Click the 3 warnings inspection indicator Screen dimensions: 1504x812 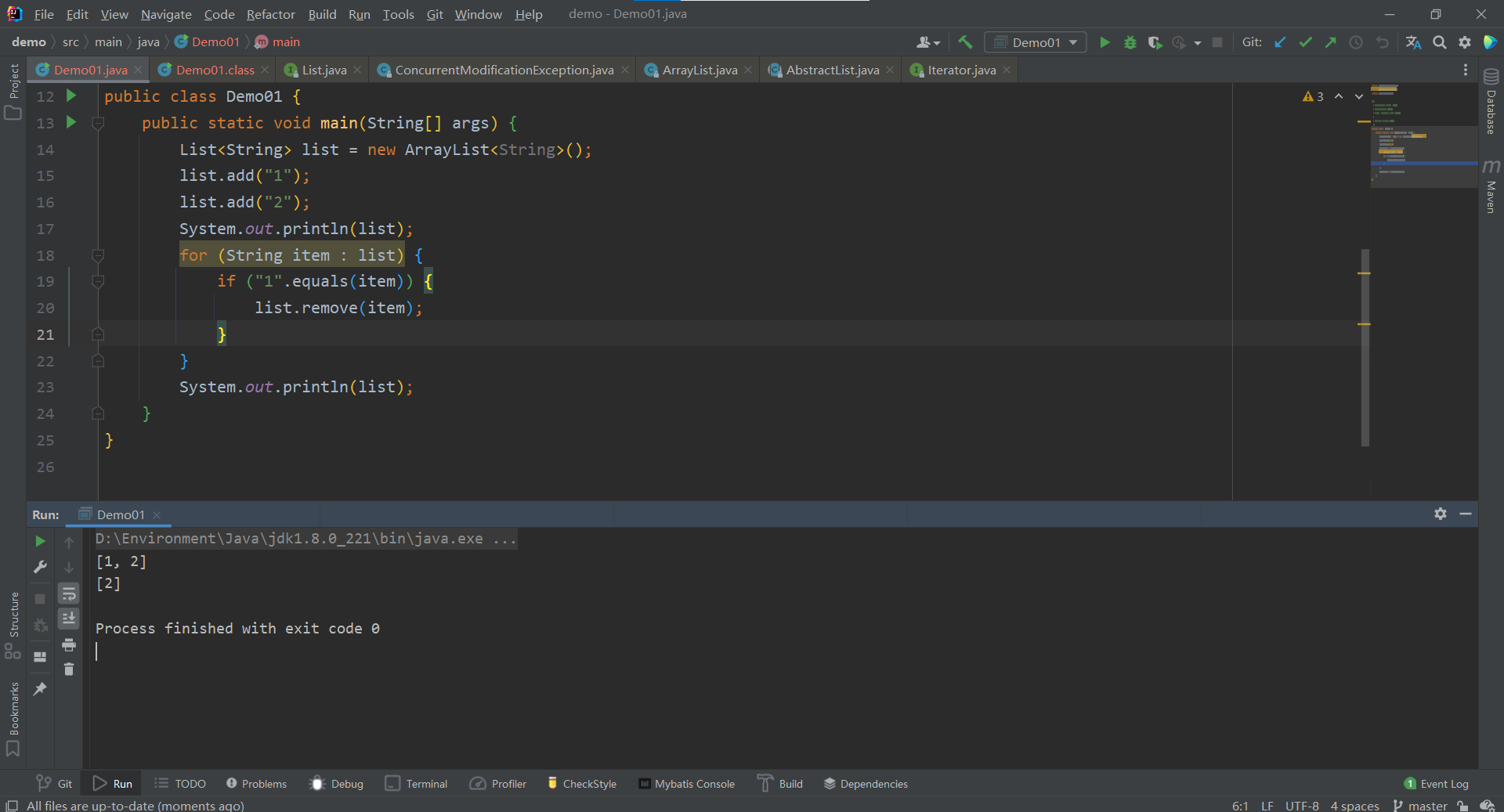(x=1313, y=96)
